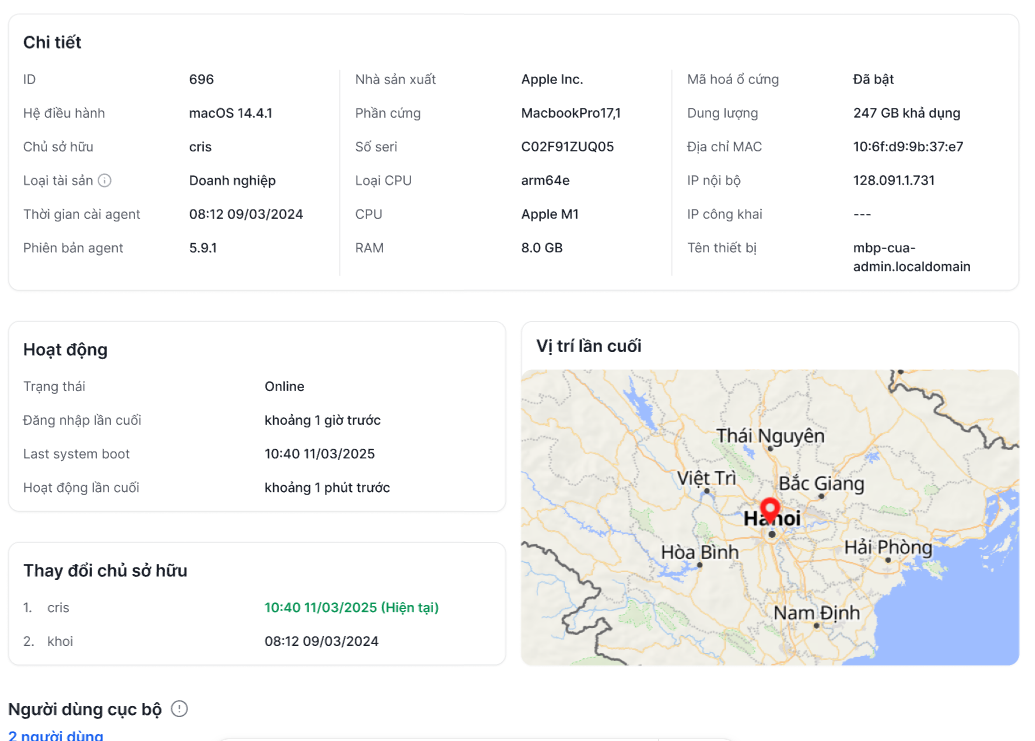1035x741 pixels.
Task: Click owner value 'cris' in Chi tiết
Action: 200,146
